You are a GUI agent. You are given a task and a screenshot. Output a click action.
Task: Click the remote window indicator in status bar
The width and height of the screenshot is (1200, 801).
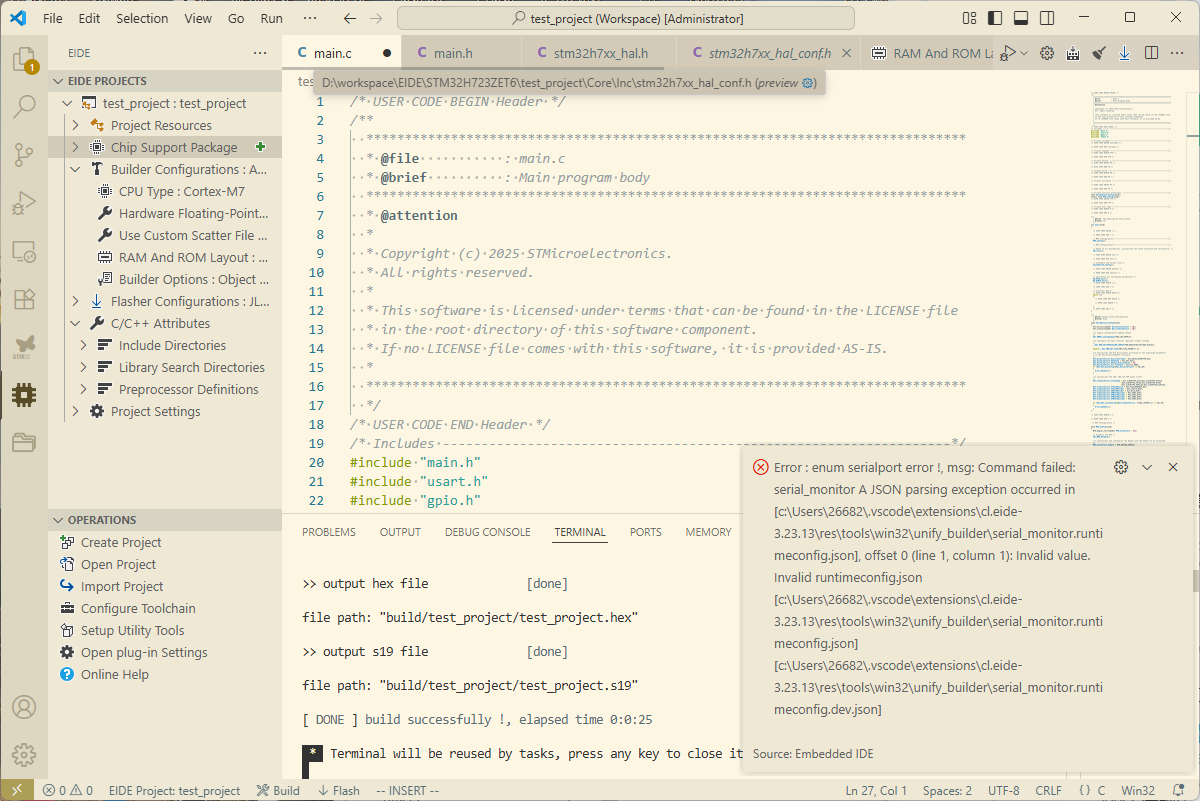tap(17, 790)
